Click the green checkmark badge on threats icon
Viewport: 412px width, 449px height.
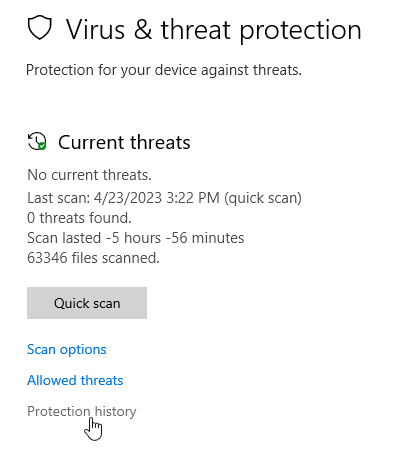[42, 146]
